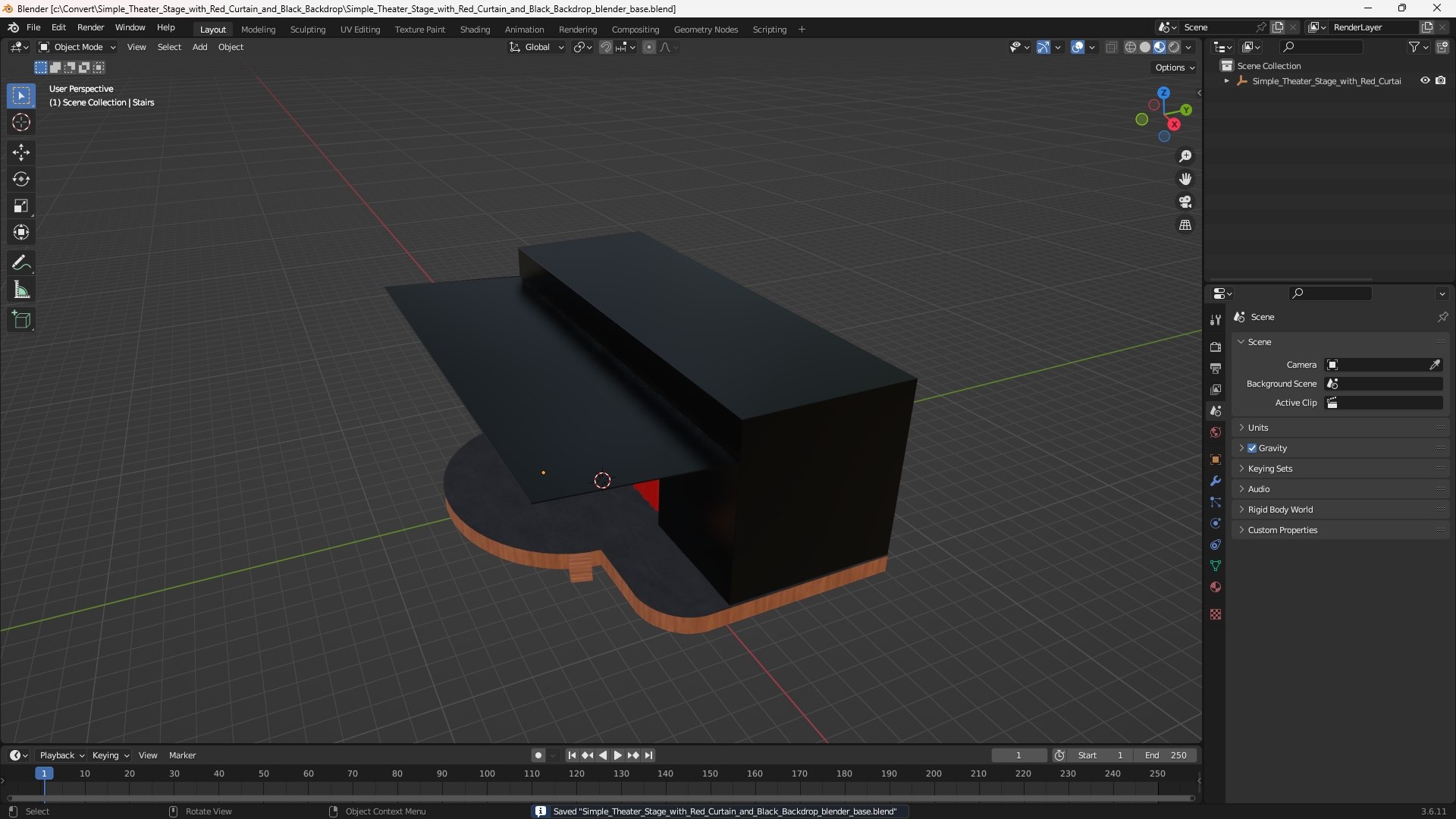Viewport: 1456px width, 819px height.
Task: Switch to the Shading workspace tab
Action: 475,30
